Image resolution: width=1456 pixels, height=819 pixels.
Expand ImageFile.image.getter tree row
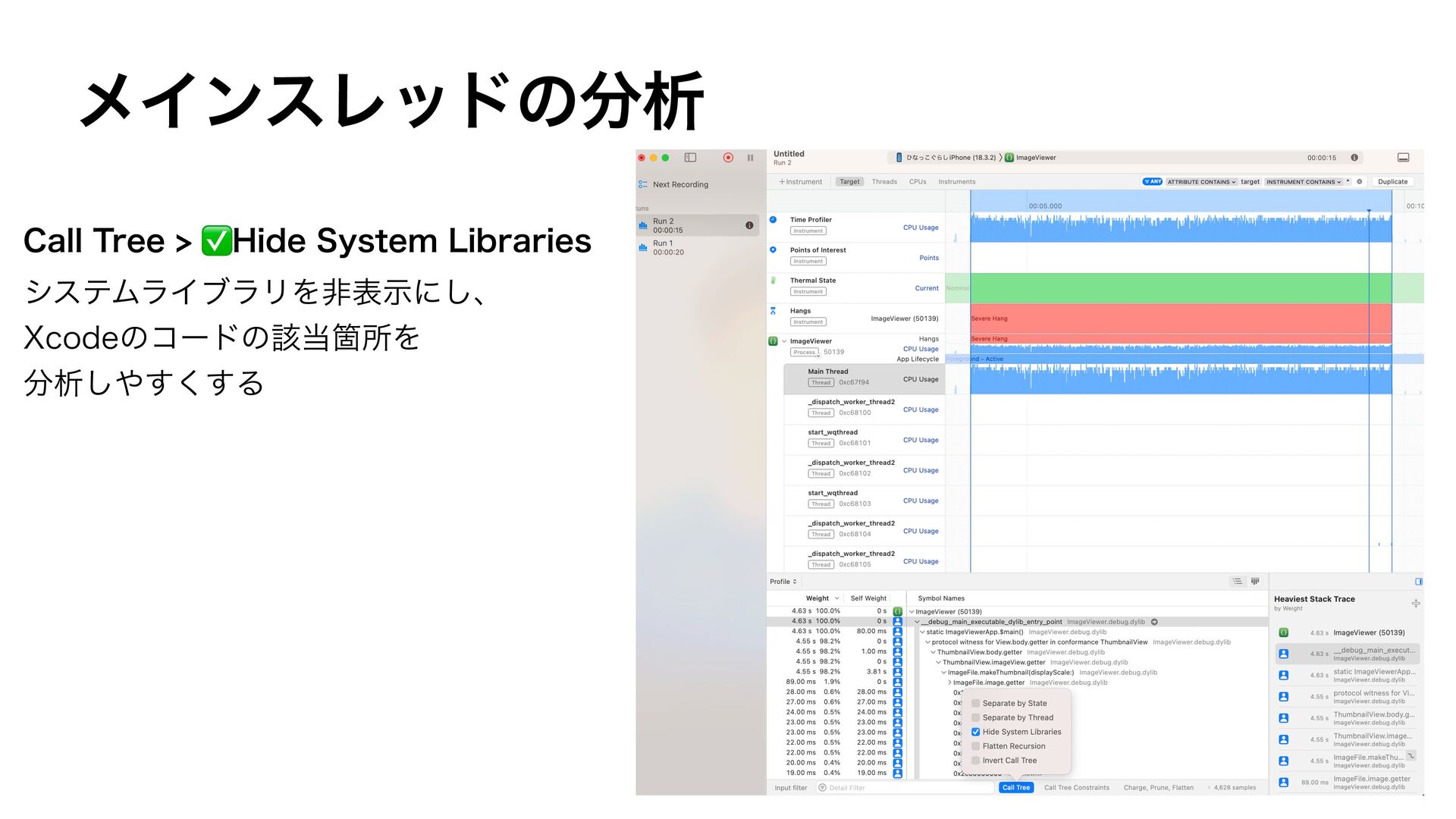(x=949, y=682)
